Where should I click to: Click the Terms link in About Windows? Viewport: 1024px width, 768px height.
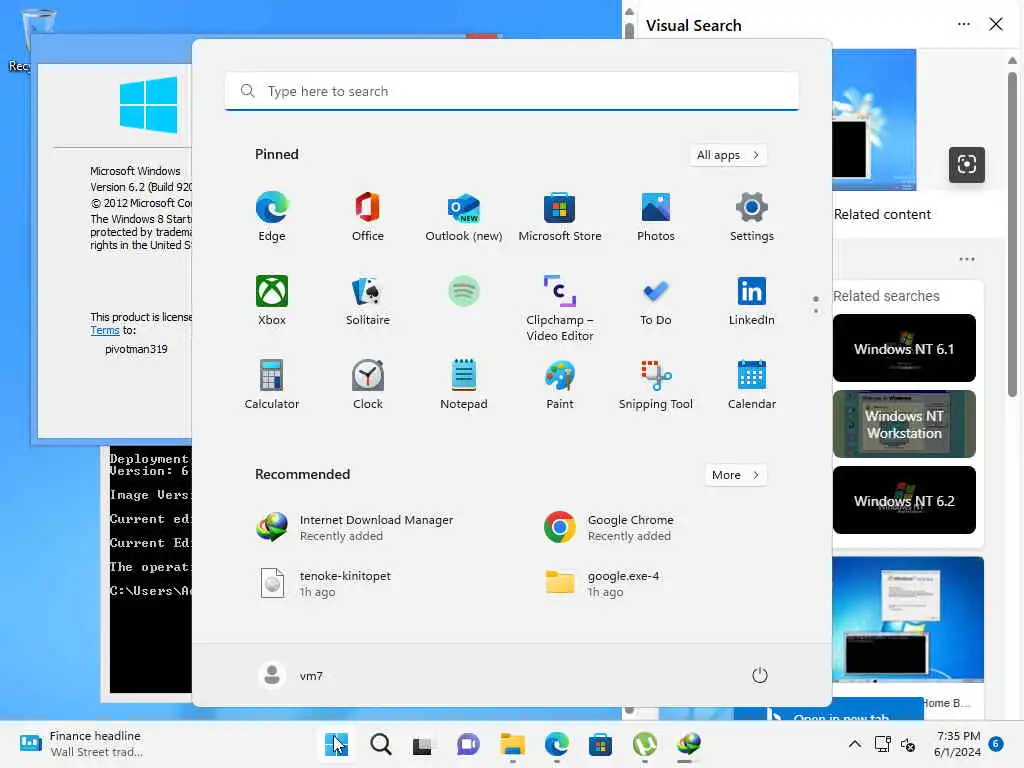coord(104,330)
